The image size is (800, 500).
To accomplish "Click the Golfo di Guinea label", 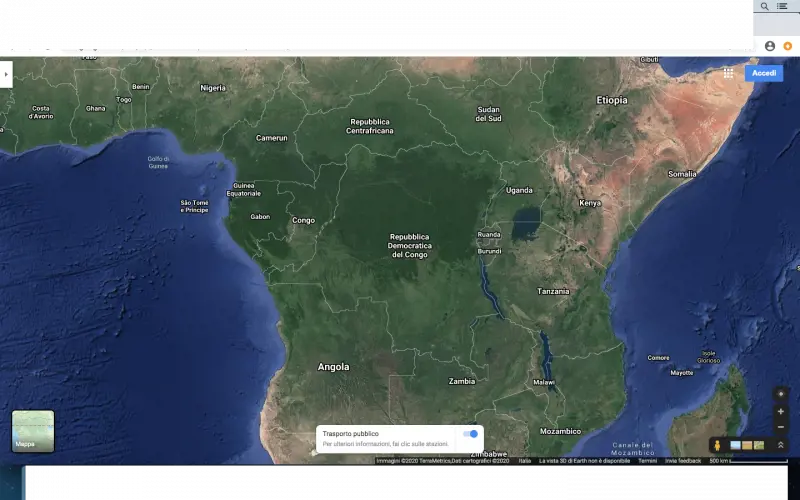I will click(x=158, y=162).
